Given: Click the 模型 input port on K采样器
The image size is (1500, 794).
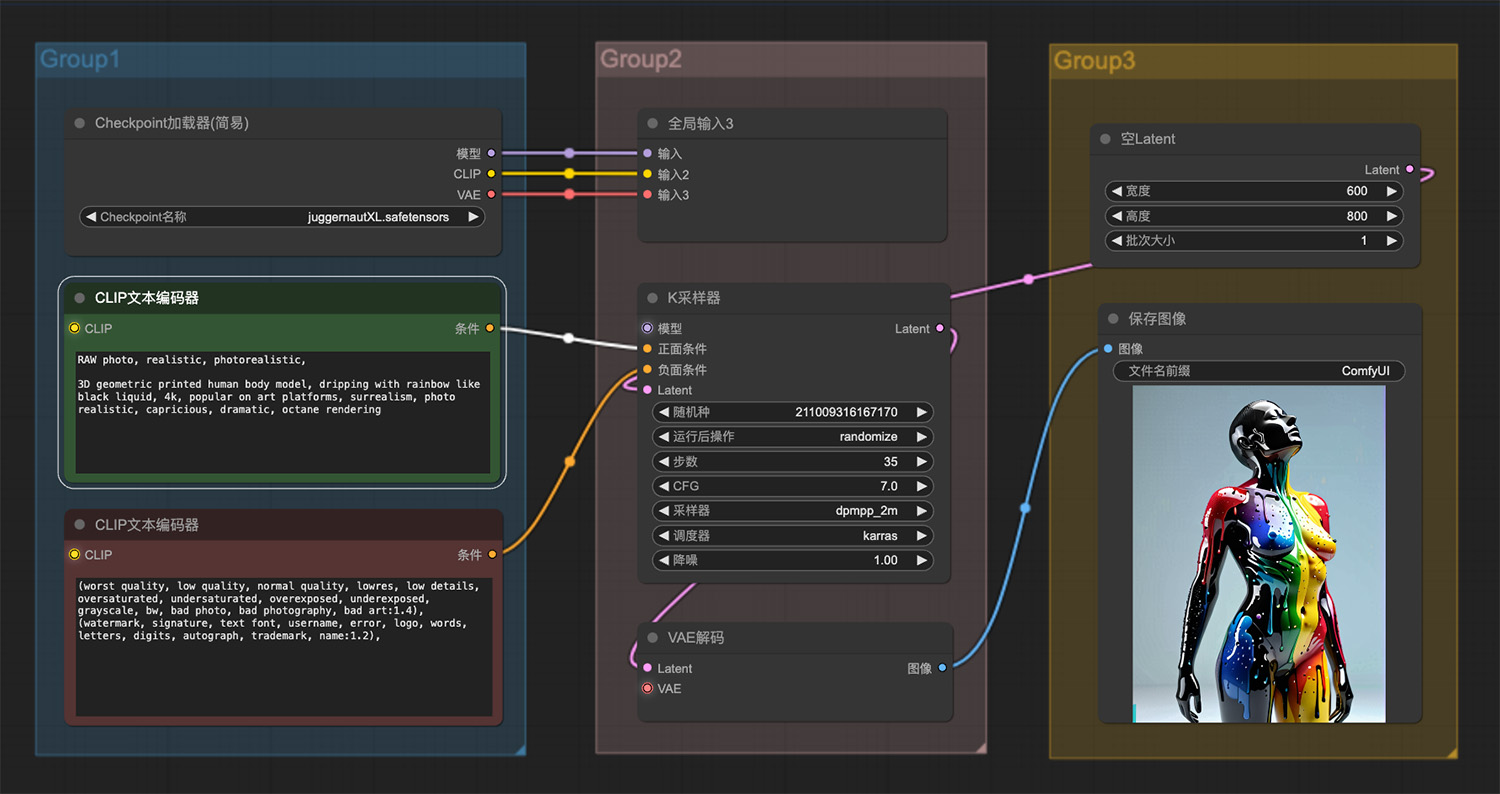Looking at the screenshot, I should (x=647, y=328).
